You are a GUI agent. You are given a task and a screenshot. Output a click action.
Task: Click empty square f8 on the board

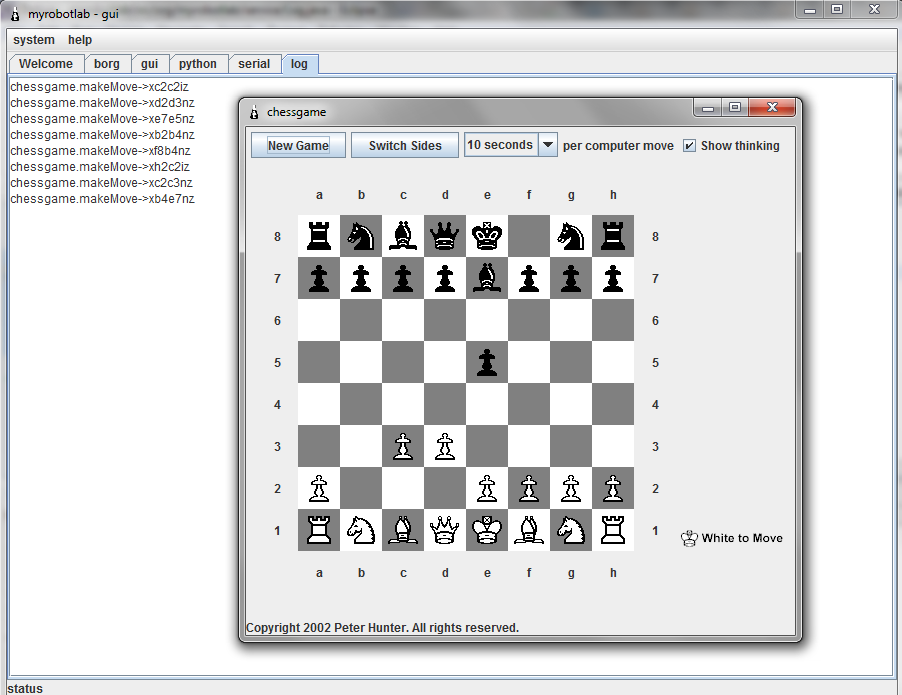pos(529,236)
